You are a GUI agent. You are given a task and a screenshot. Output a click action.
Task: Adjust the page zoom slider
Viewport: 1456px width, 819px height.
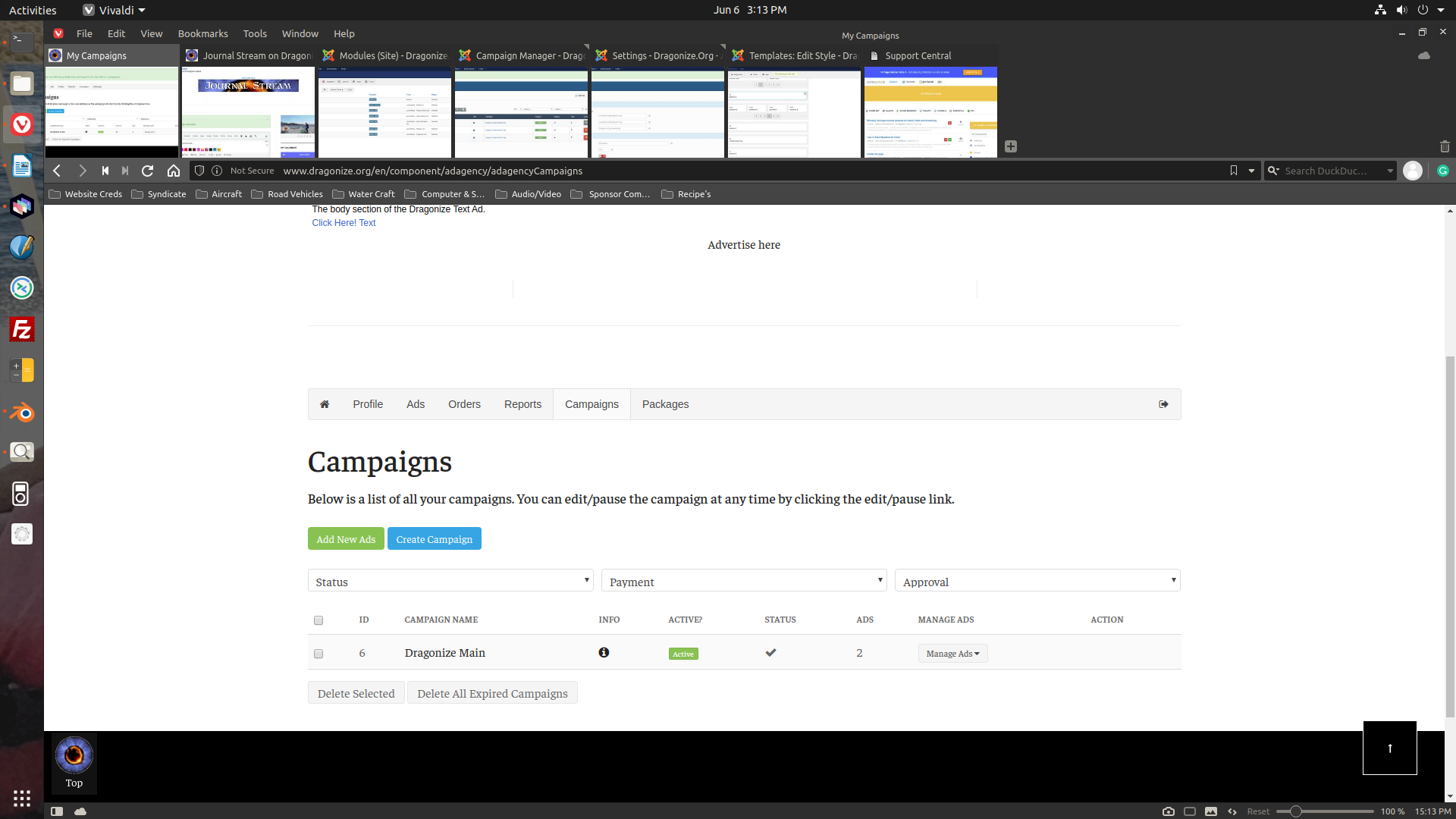point(1296,811)
